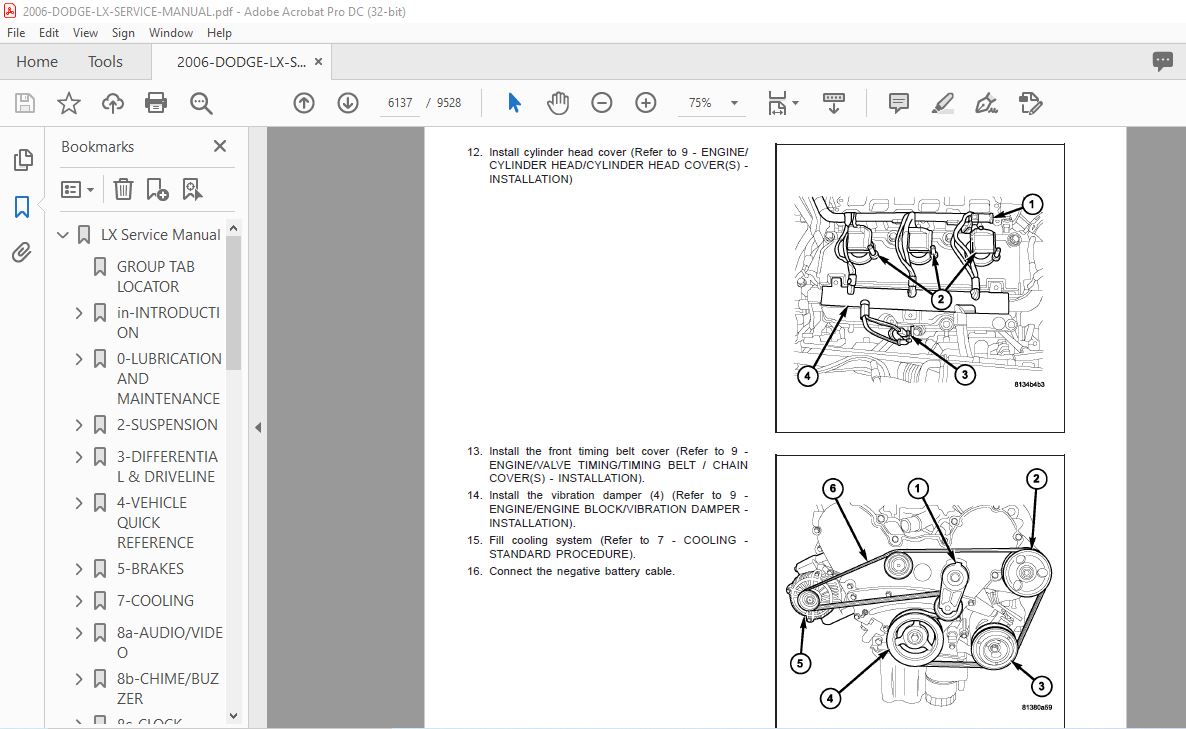Image resolution: width=1186 pixels, height=729 pixels.
Task: Open the Attachments paperclip panel
Action: tap(22, 252)
